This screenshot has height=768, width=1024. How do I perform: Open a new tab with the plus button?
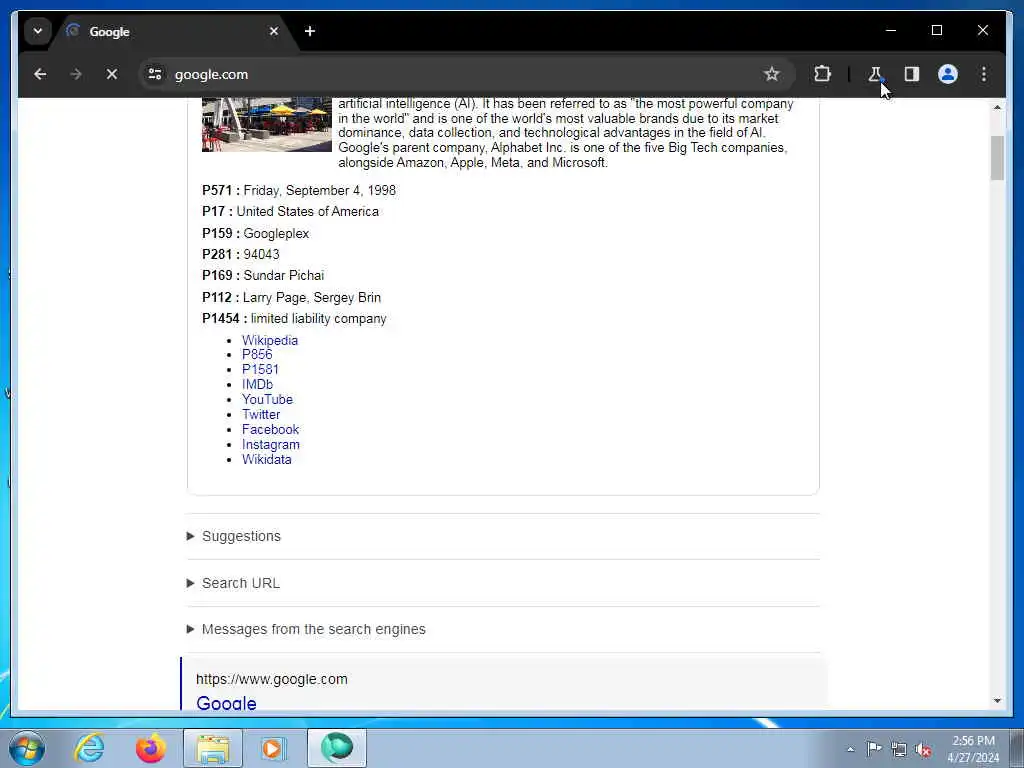310,31
